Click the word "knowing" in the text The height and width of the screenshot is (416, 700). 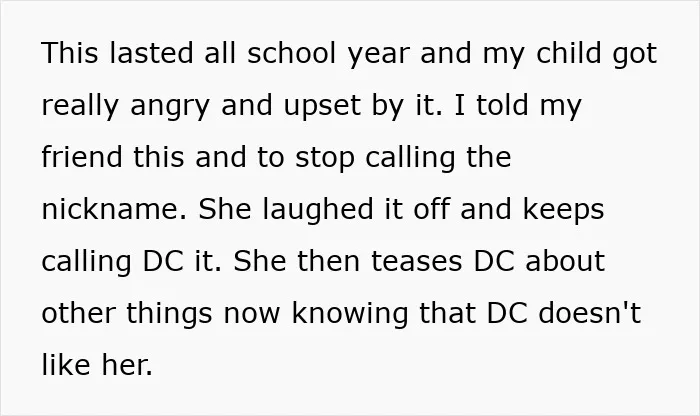(350, 315)
